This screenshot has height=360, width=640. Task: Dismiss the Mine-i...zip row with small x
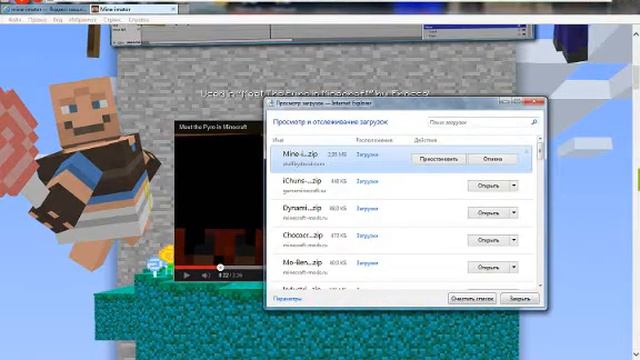click(x=526, y=151)
